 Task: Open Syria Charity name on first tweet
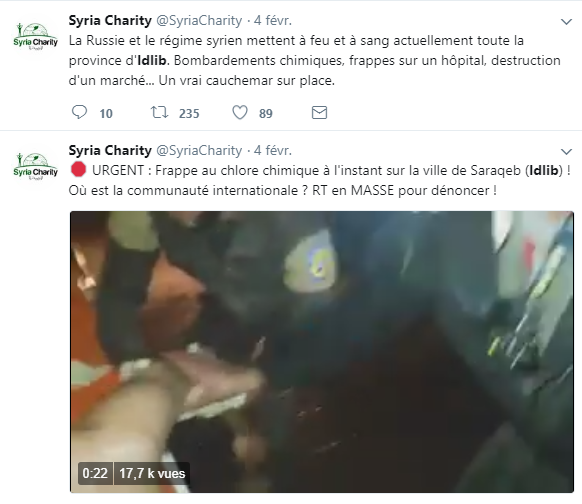[x=110, y=20]
